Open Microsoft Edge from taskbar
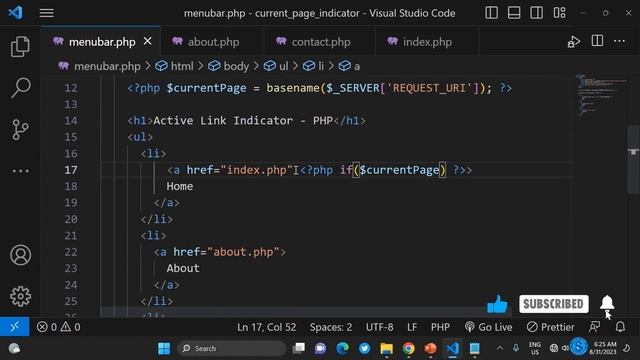The image size is (640, 360). click(342, 348)
